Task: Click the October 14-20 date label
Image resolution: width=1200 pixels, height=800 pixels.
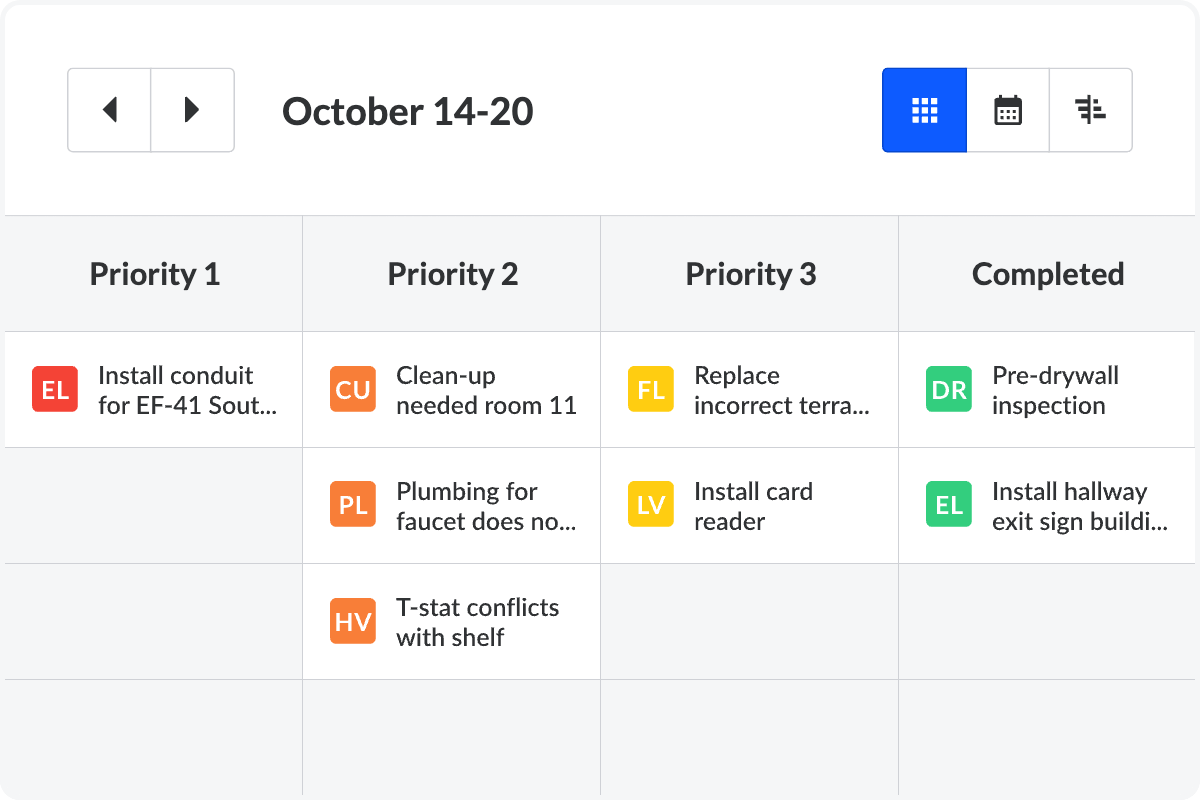Action: 407,111
